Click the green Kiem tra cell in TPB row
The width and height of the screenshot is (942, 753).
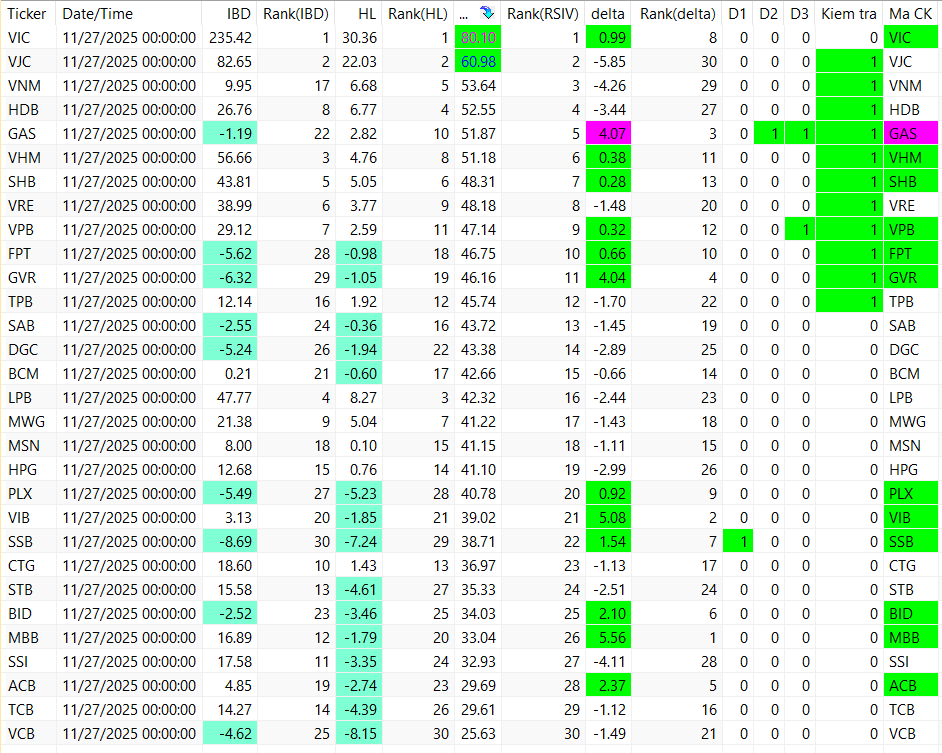(x=849, y=302)
